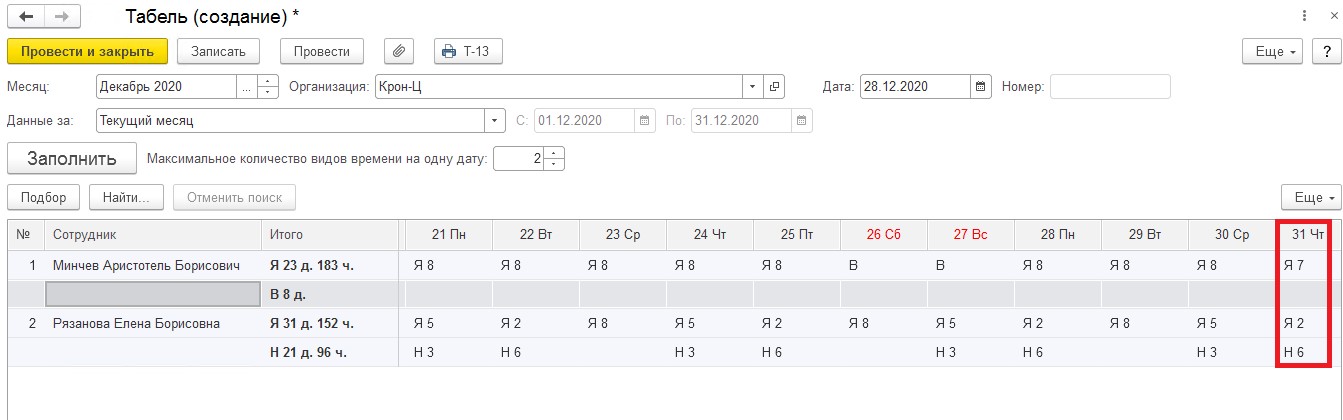
Task: Open the T-13 print form
Action: point(468,51)
